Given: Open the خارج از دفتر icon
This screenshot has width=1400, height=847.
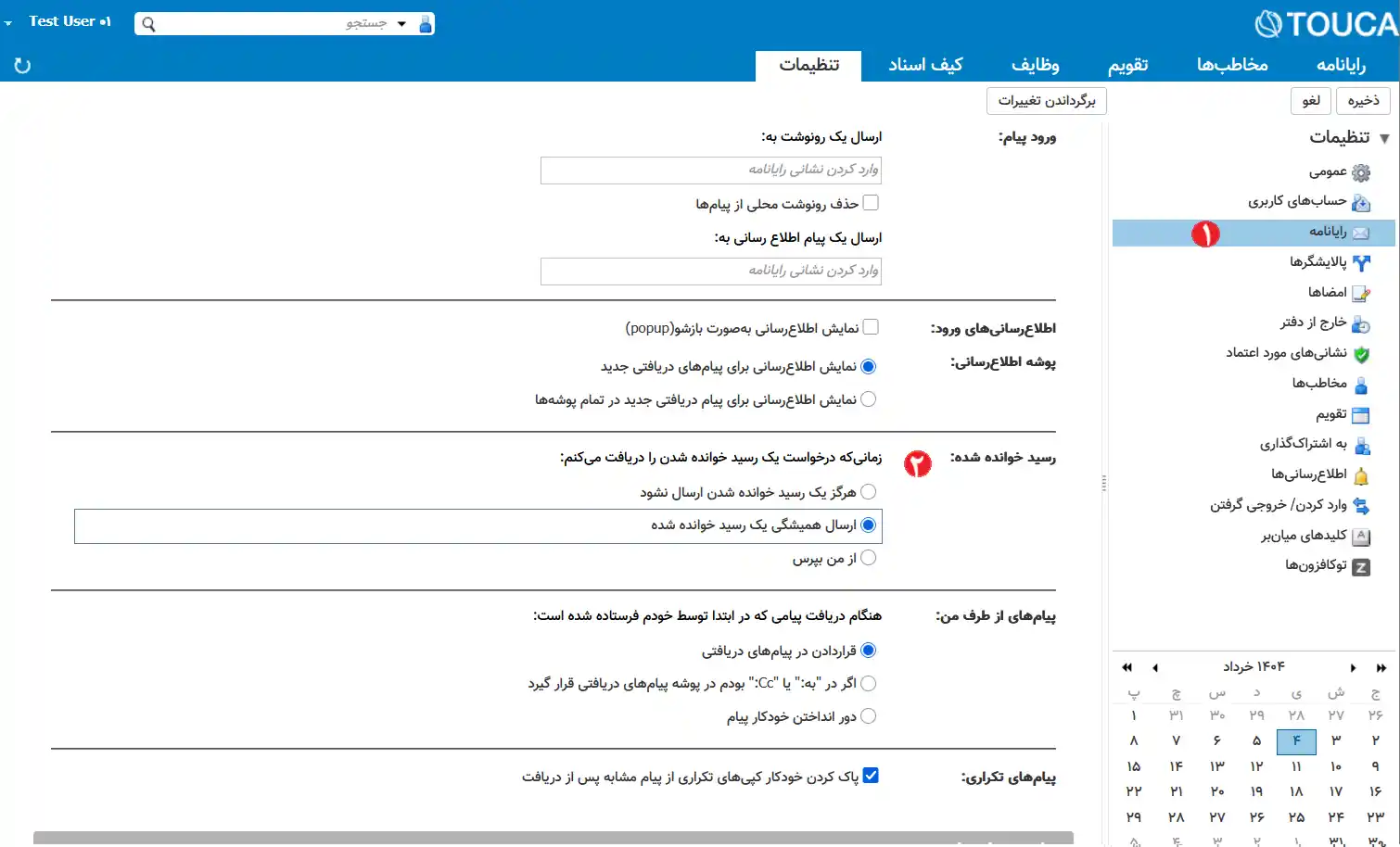Looking at the screenshot, I should click(1361, 324).
